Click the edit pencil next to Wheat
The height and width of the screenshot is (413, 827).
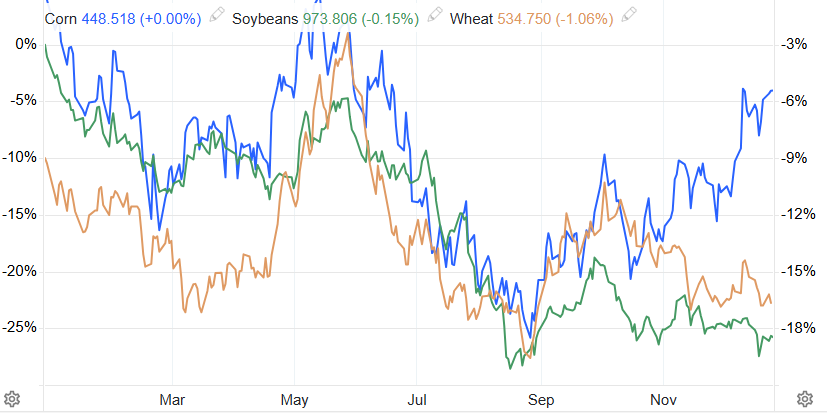628,18
